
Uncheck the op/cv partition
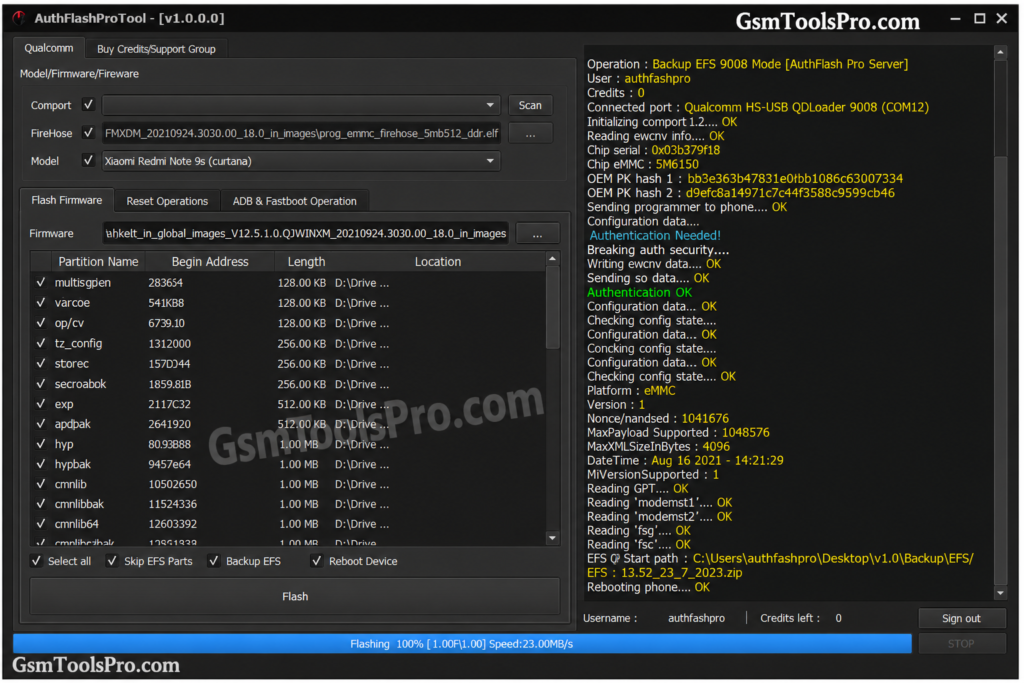(40, 323)
